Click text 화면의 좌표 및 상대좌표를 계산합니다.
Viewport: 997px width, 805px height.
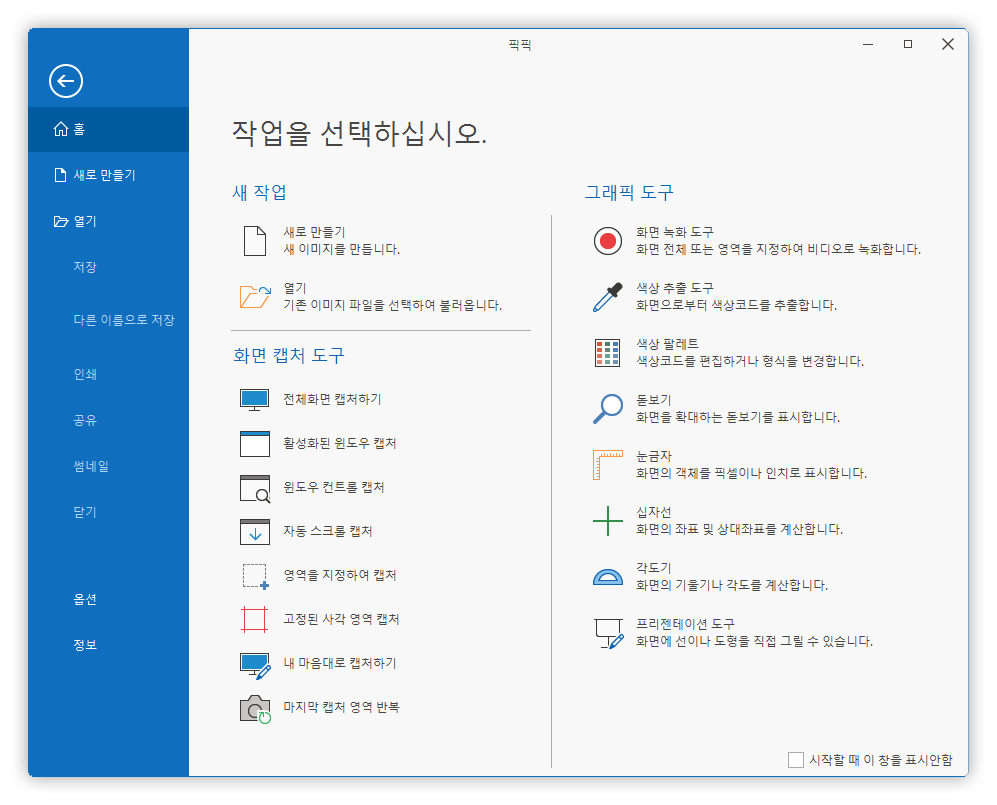point(739,529)
